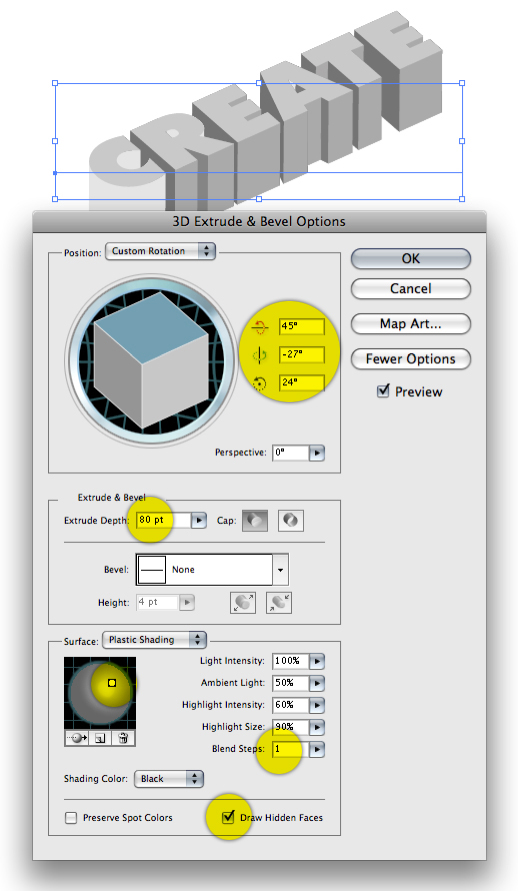Viewport: 518px width, 891px height.
Task: Disable Draw Hidden Faces
Action: tap(228, 817)
